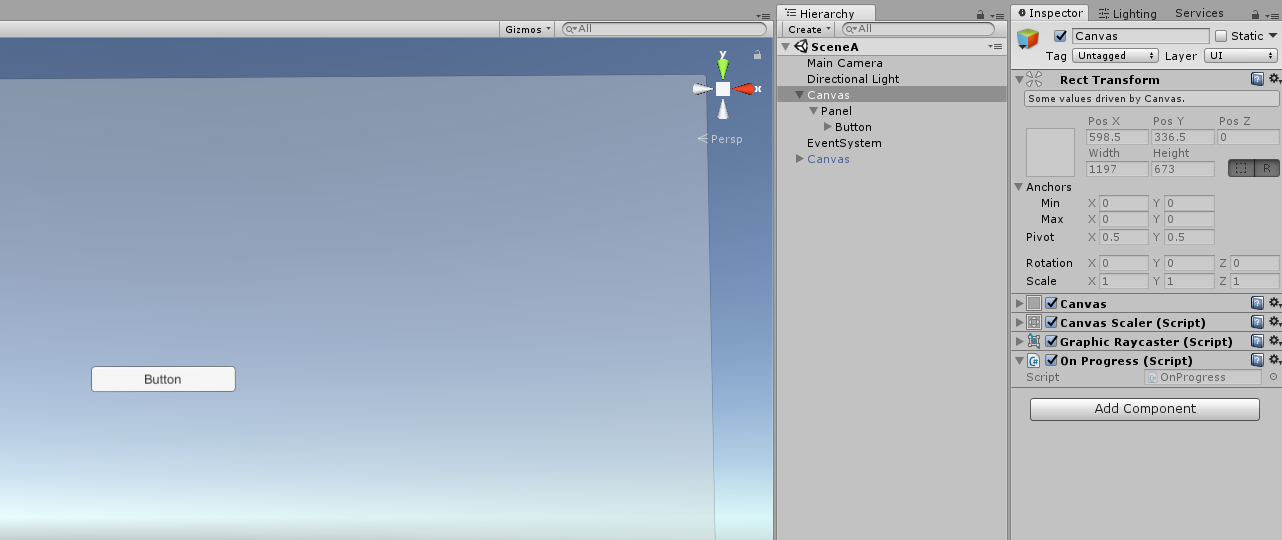Collapse the Anchors foldout

(x=1019, y=187)
